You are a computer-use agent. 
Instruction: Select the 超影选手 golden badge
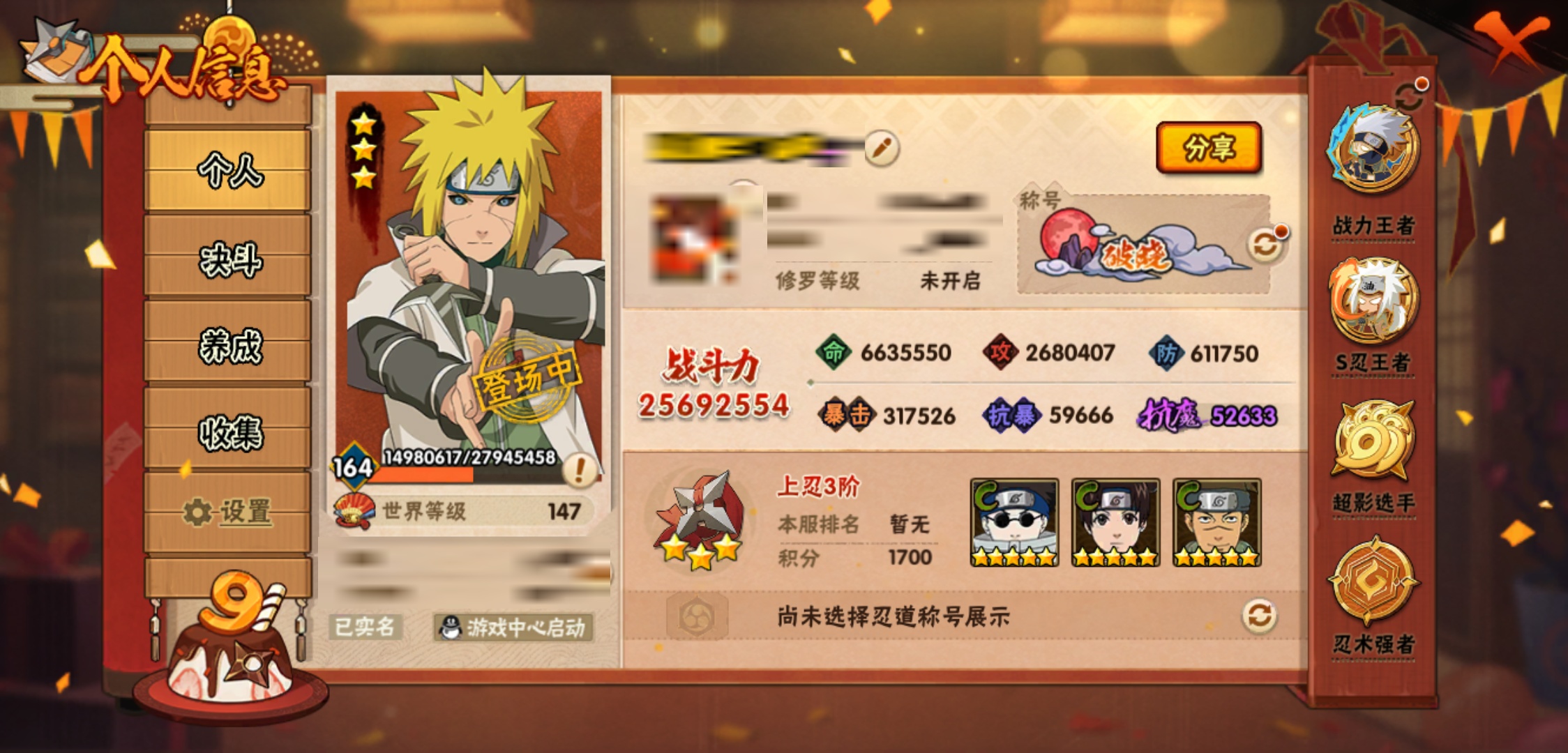(x=1374, y=441)
